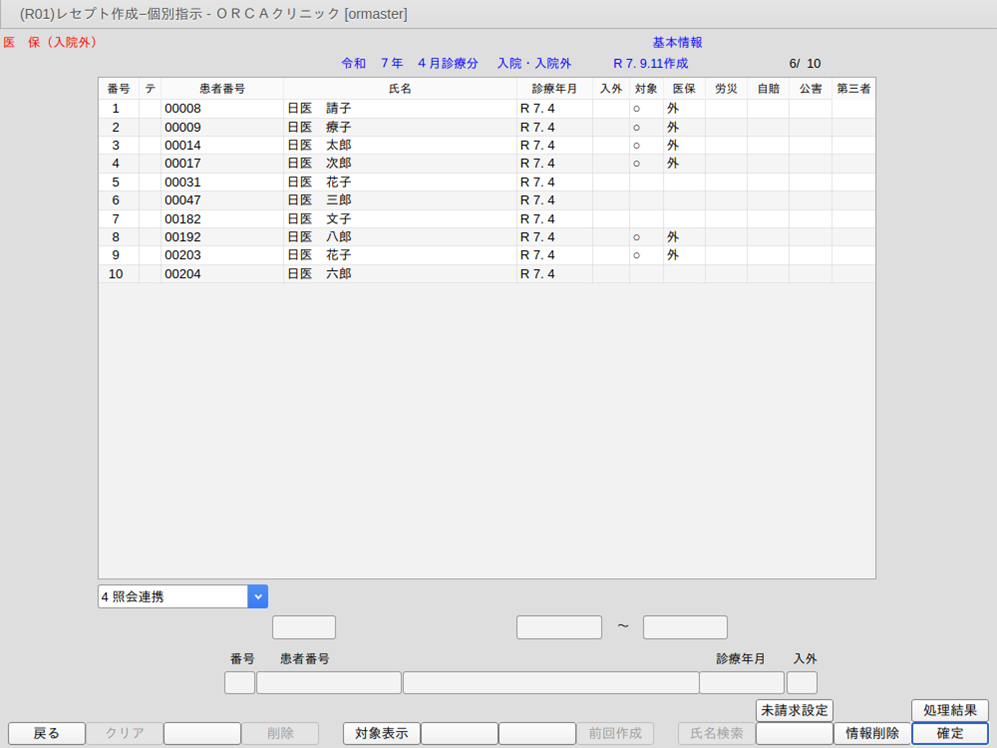Select patient row 00182 日医 文子
This screenshot has height=748, width=997.
click(x=400, y=219)
